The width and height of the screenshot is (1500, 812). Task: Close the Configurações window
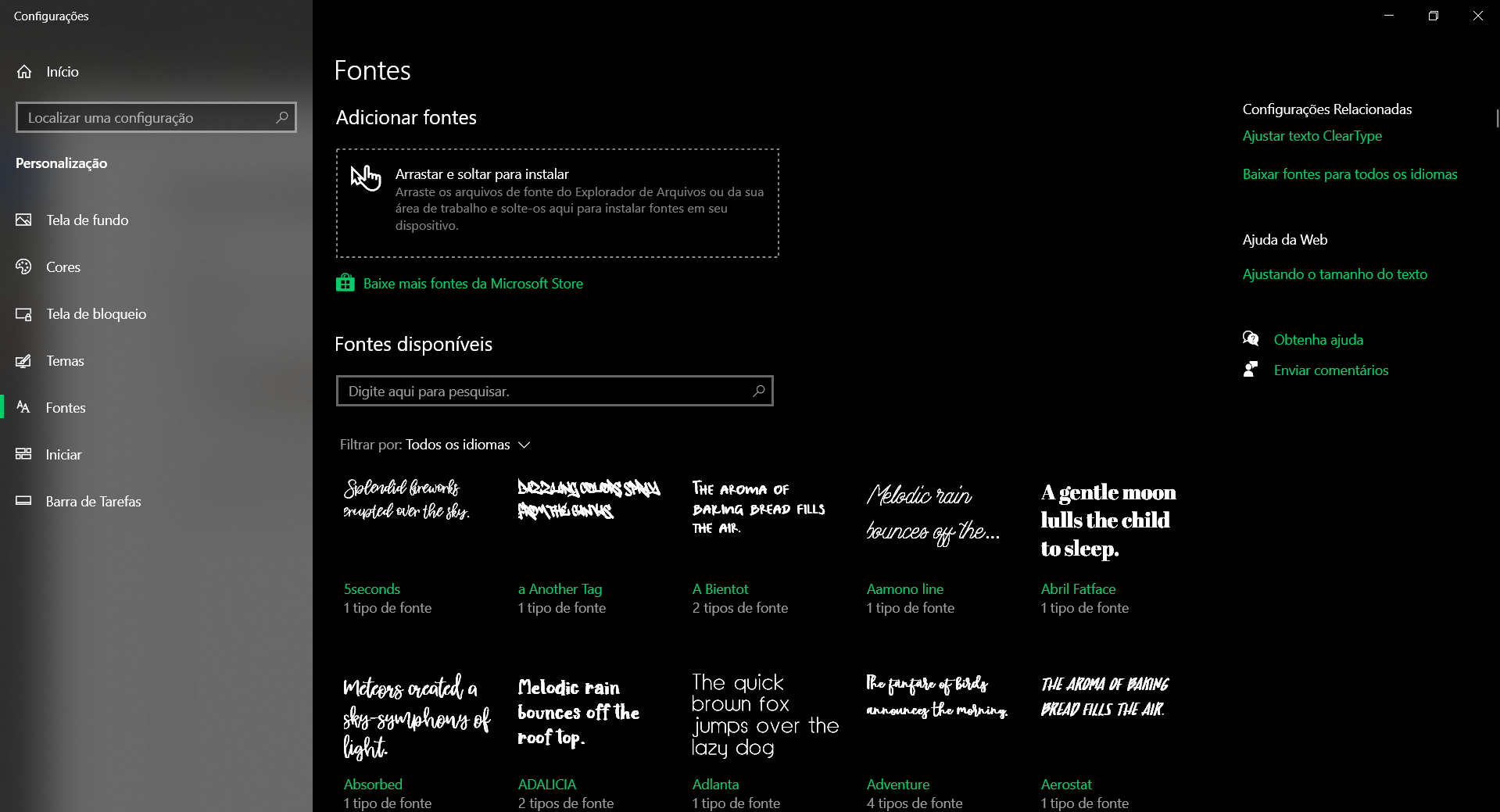(x=1478, y=16)
